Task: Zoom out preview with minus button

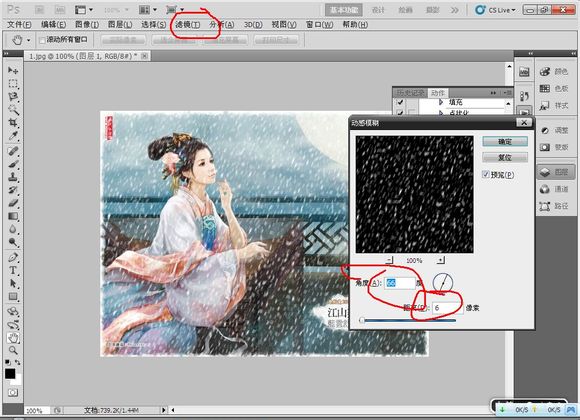Action: pyautogui.click(x=389, y=260)
